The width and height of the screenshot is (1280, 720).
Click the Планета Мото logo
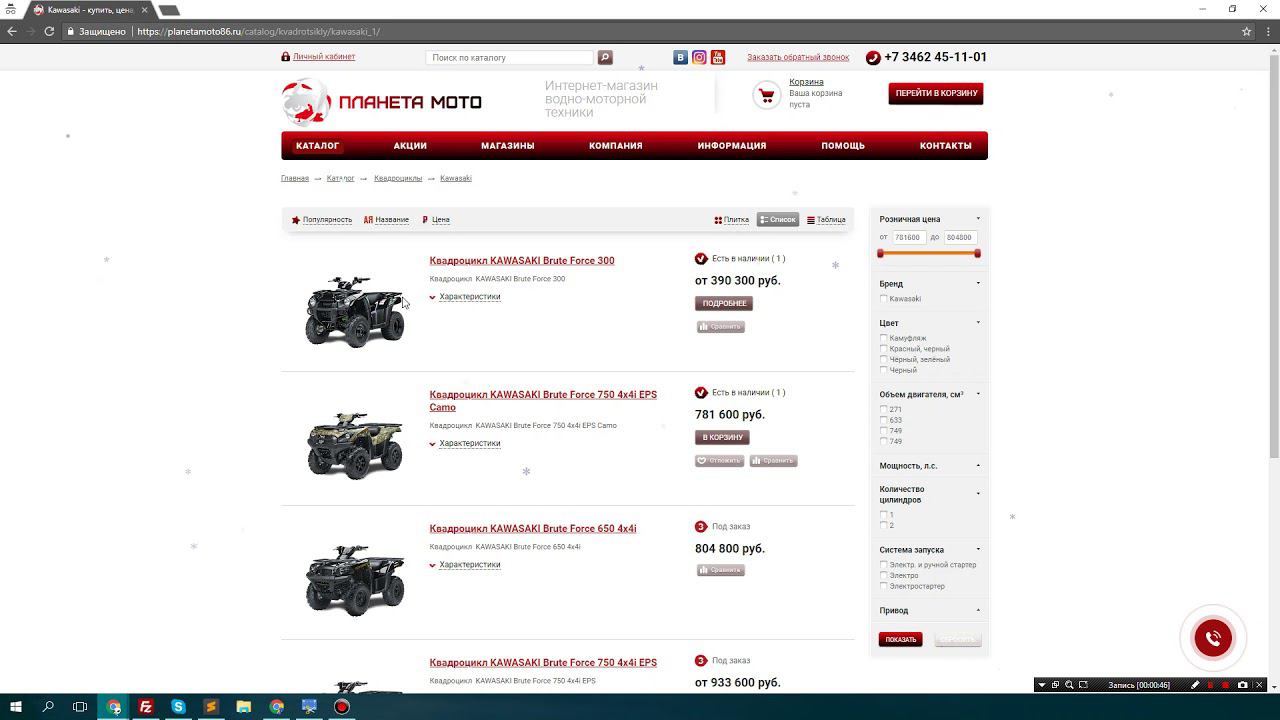pos(382,102)
